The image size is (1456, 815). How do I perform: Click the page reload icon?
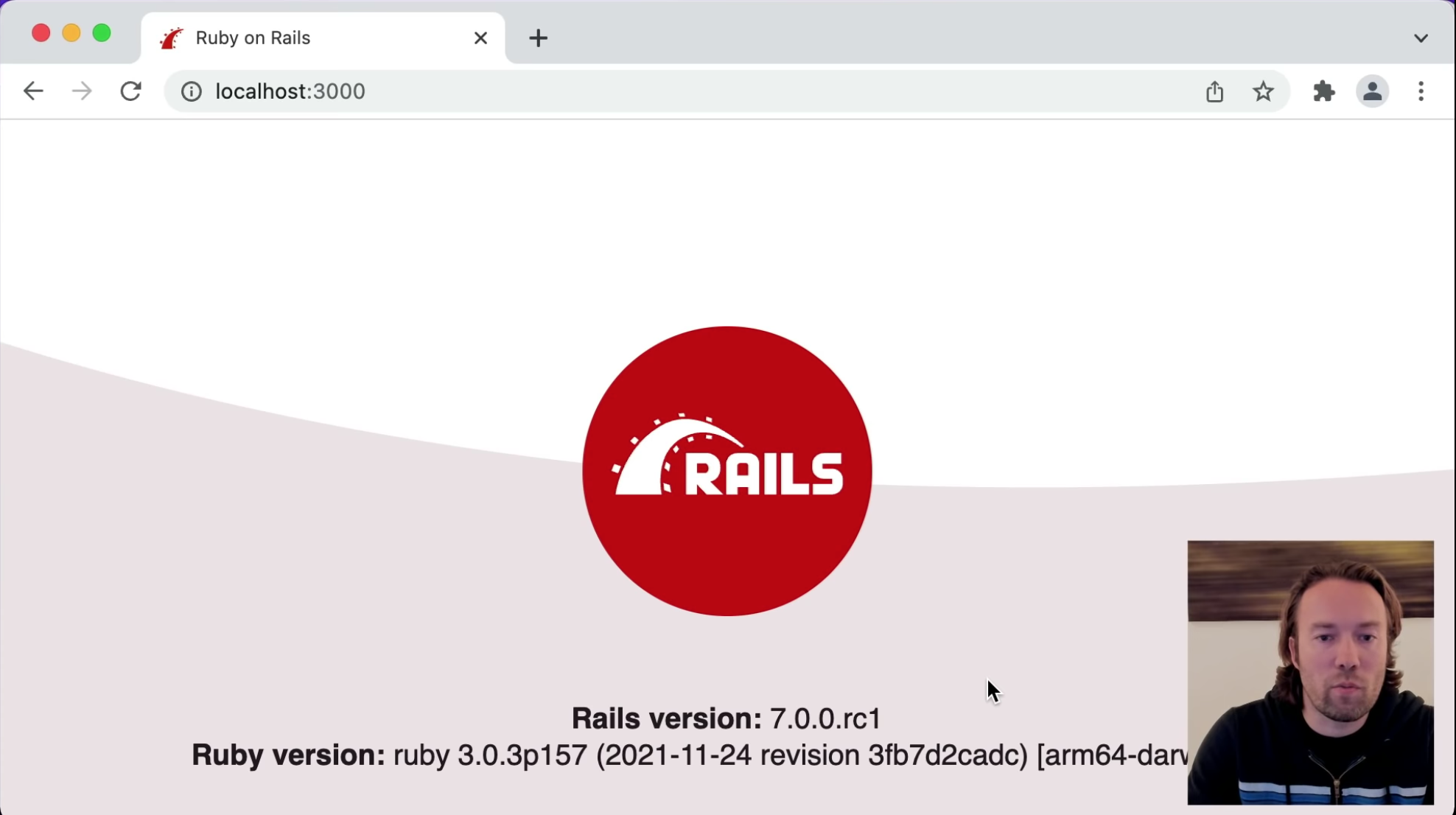[131, 91]
